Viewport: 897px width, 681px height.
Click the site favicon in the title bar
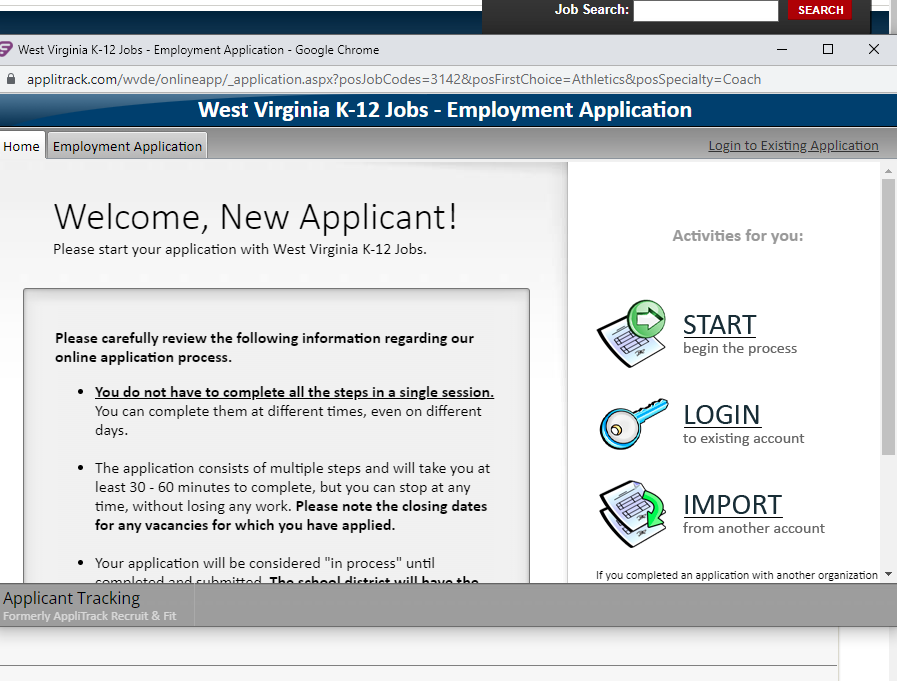[6, 49]
